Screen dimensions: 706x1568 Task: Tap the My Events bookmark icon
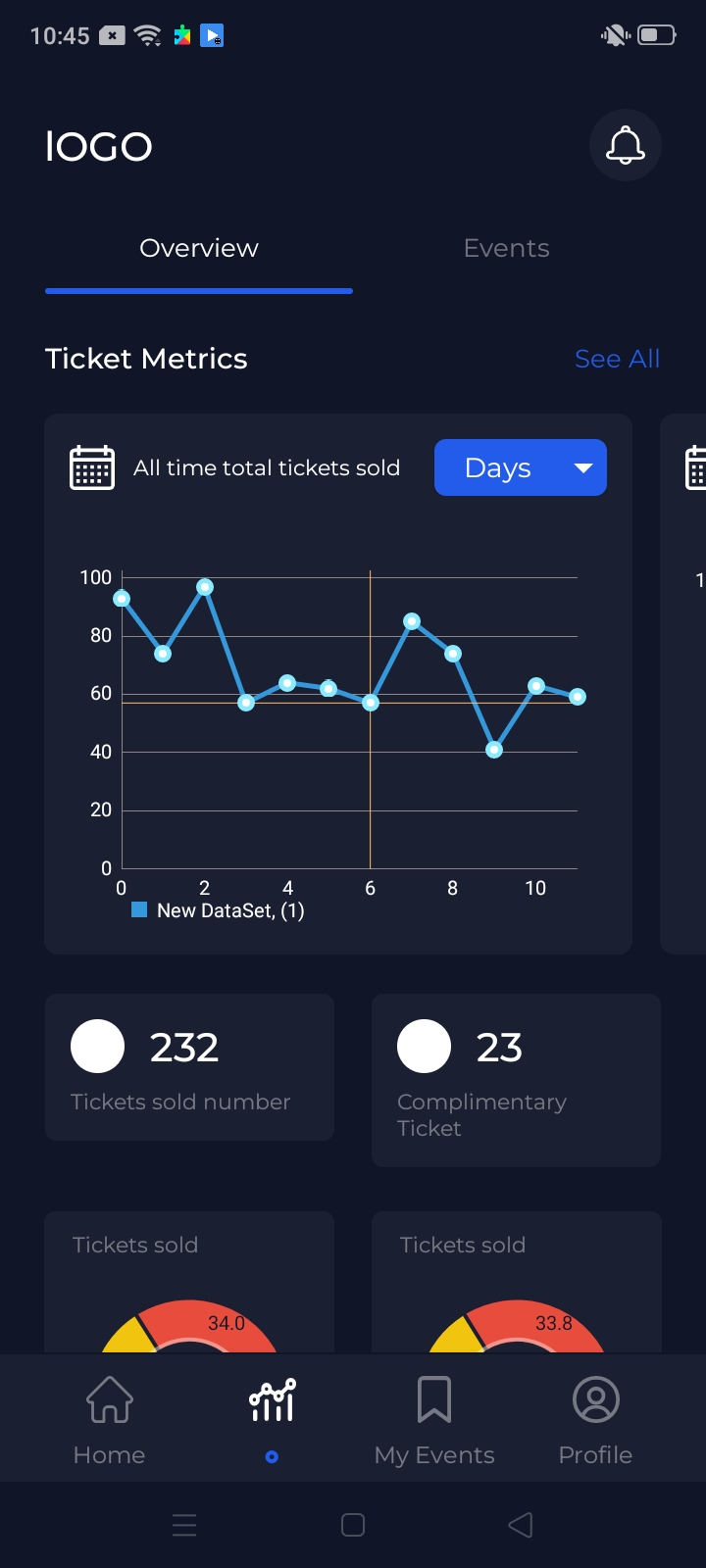[434, 1399]
